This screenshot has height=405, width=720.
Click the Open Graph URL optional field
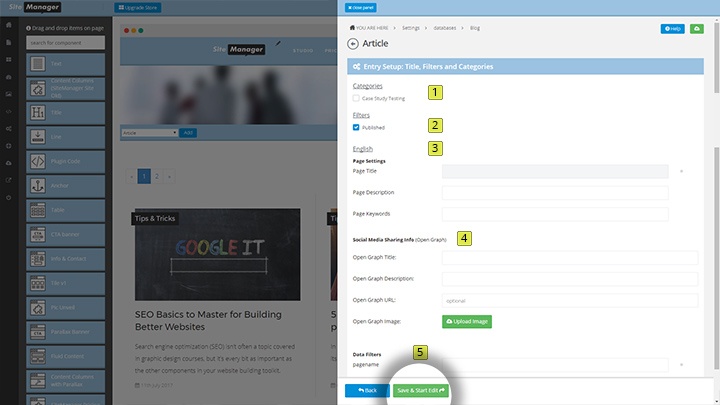570,300
